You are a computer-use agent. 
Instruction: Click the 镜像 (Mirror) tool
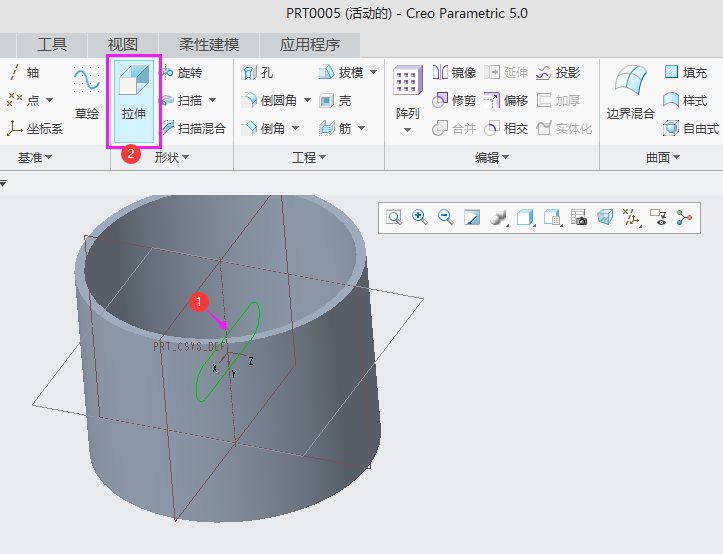[454, 73]
